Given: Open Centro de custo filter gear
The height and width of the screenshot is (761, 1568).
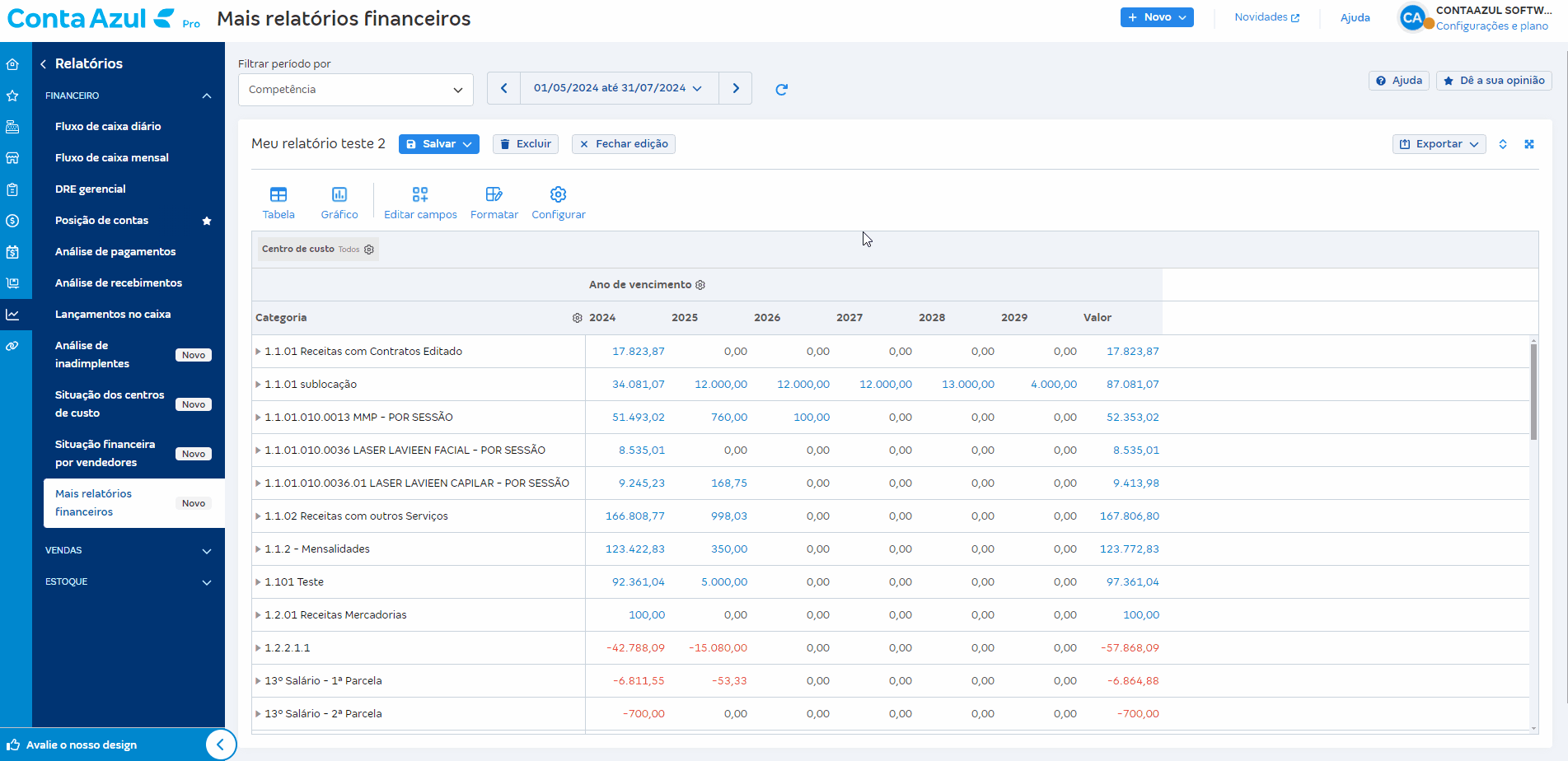Looking at the screenshot, I should pyautogui.click(x=369, y=250).
